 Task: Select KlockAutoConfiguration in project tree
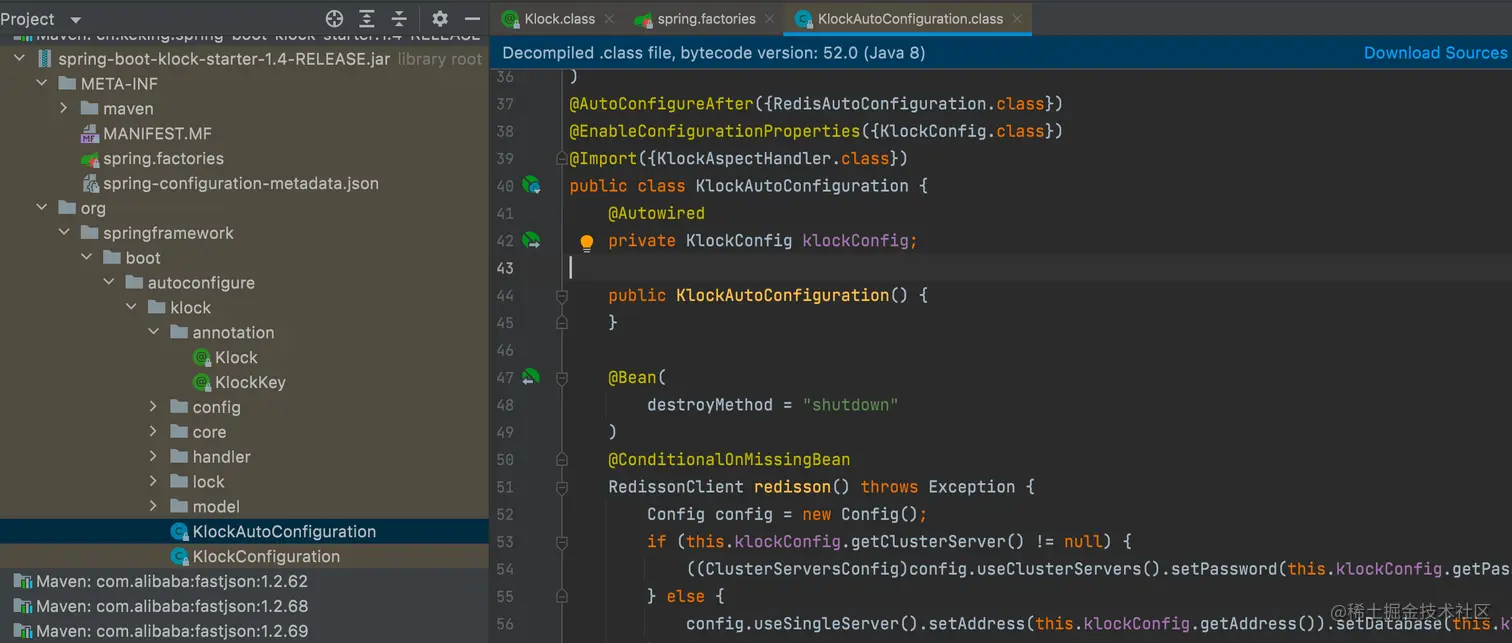tap(284, 531)
